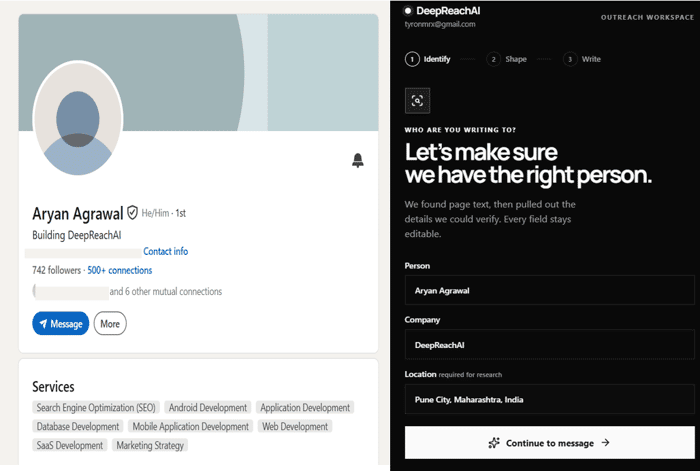Viewport: 700px width, 471px height.
Task: Click the notification bell icon on profile
Action: pos(358,160)
